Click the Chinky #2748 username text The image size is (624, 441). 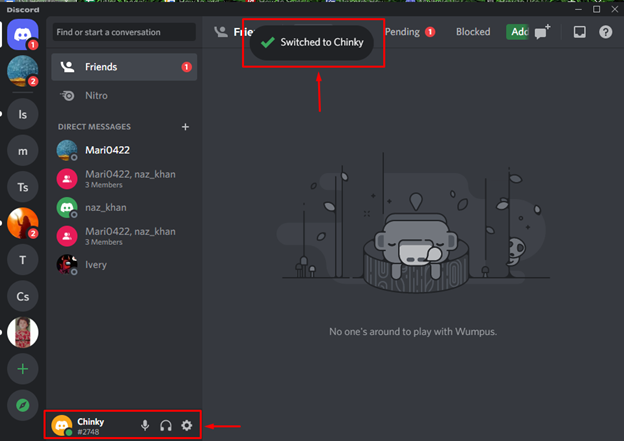[91, 426]
